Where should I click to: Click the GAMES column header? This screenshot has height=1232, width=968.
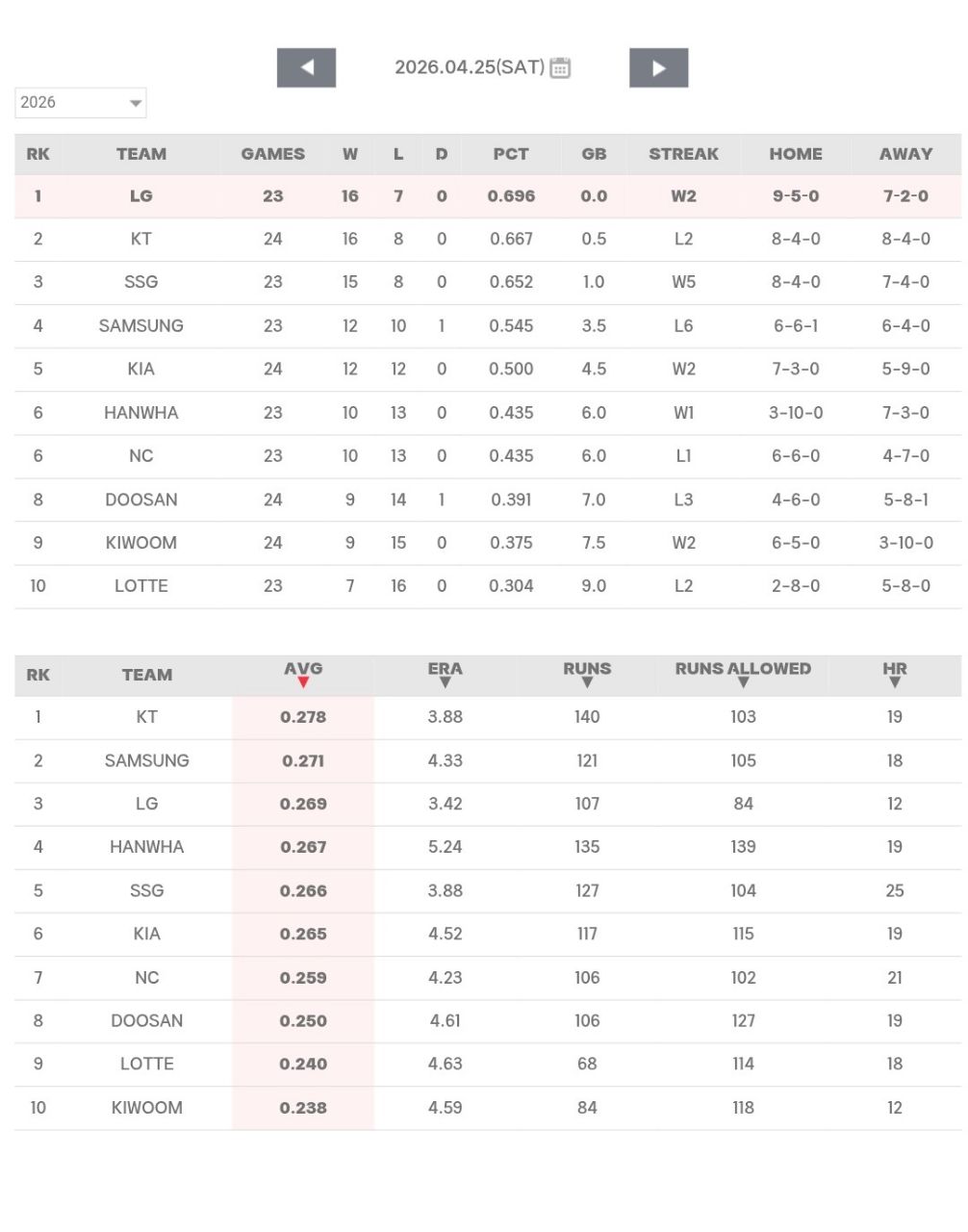click(x=273, y=154)
